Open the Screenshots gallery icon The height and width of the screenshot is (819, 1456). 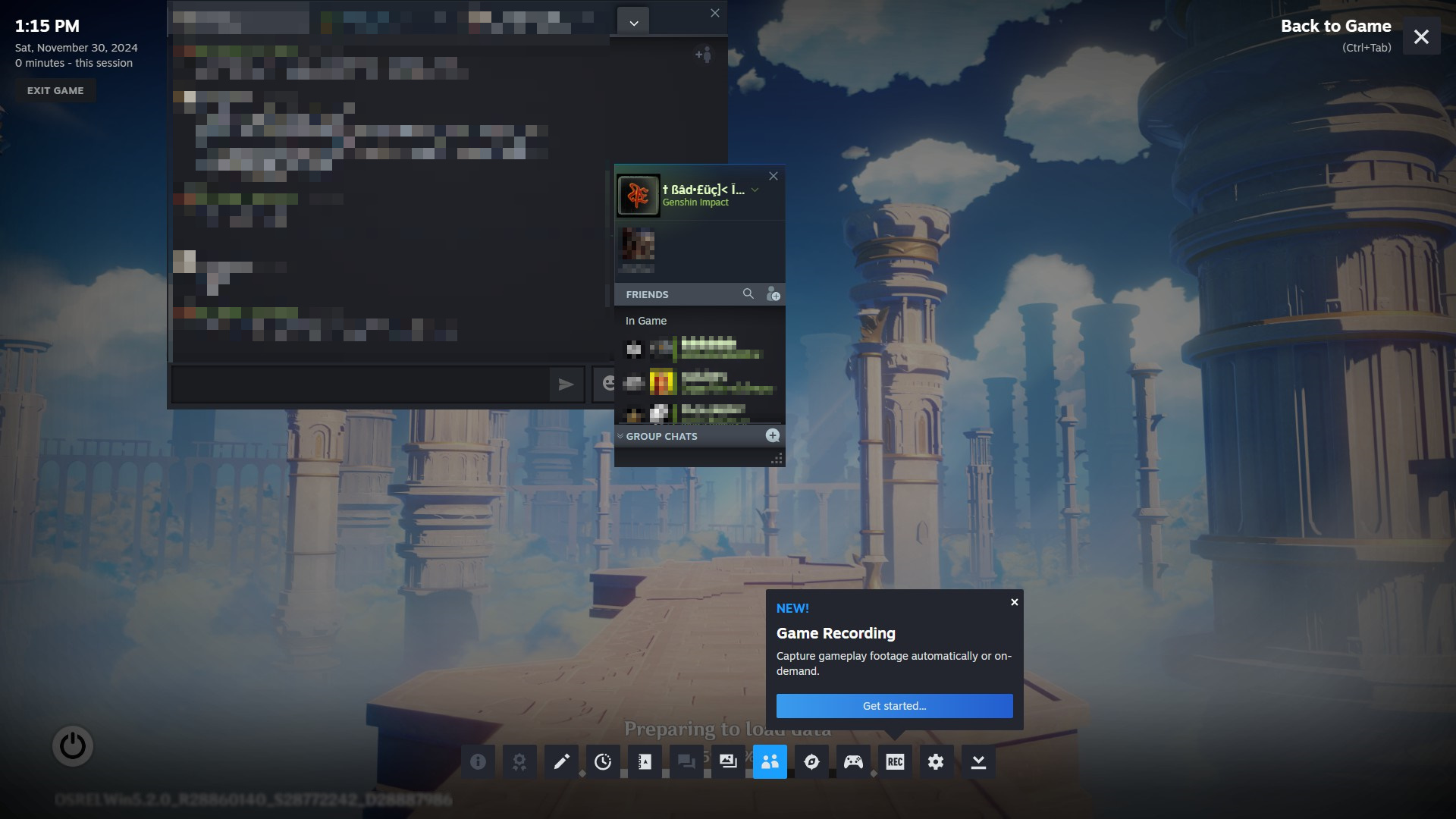pos(728,761)
